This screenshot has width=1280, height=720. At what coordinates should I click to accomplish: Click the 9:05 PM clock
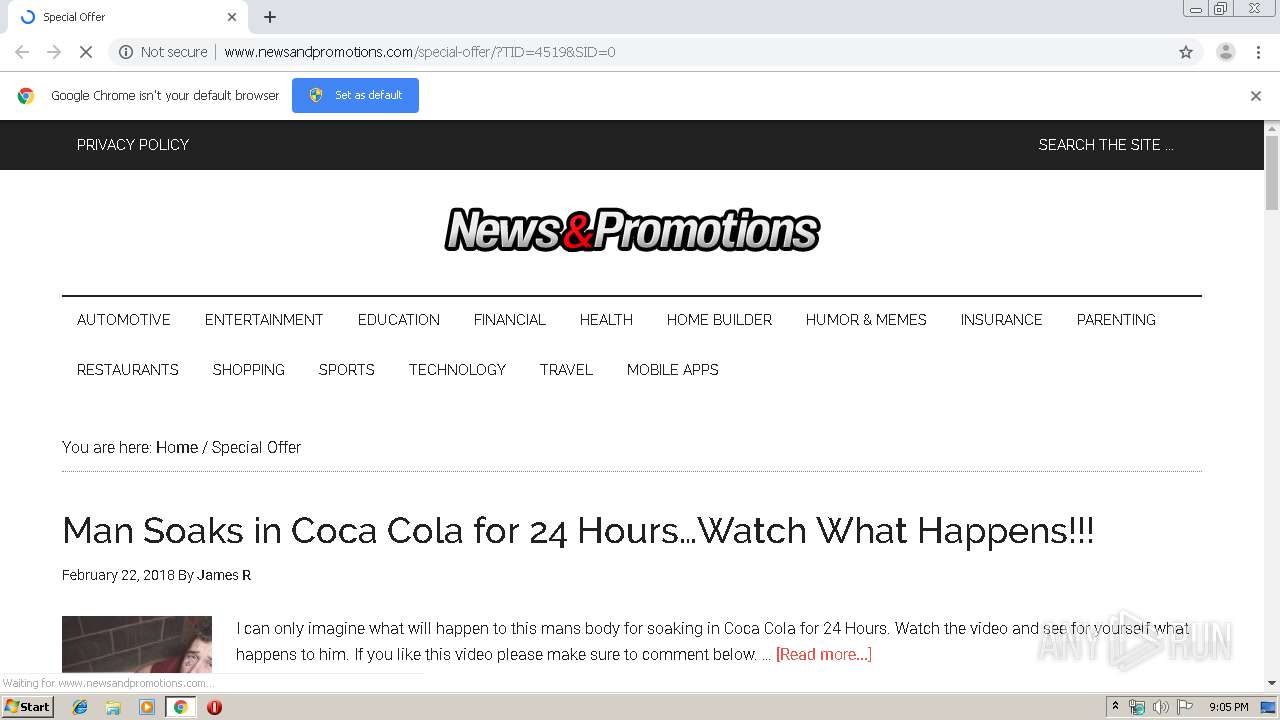[1229, 707]
